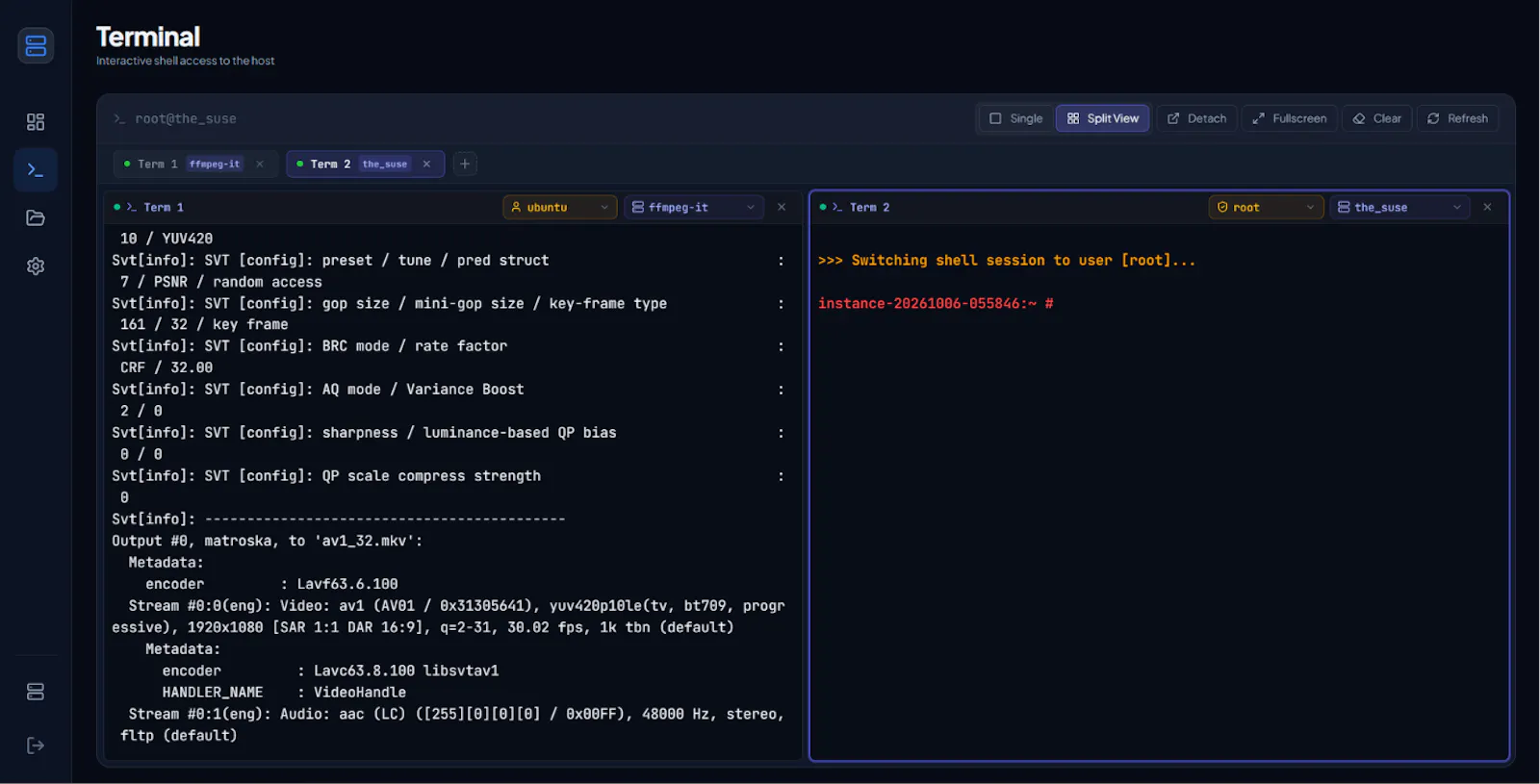Screen dimensions: 1540x784
Task: Close the Term 1 pane
Action: click(x=782, y=208)
